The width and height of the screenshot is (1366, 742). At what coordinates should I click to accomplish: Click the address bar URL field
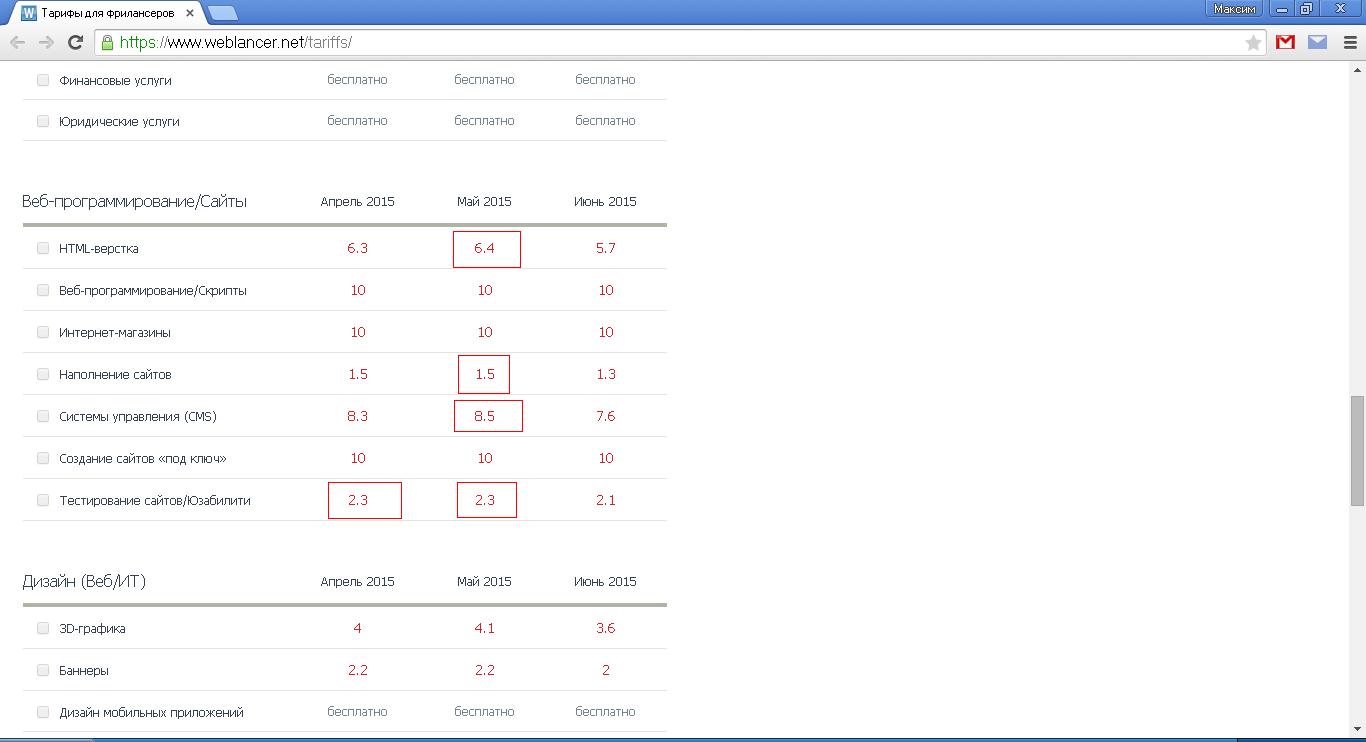pos(680,42)
